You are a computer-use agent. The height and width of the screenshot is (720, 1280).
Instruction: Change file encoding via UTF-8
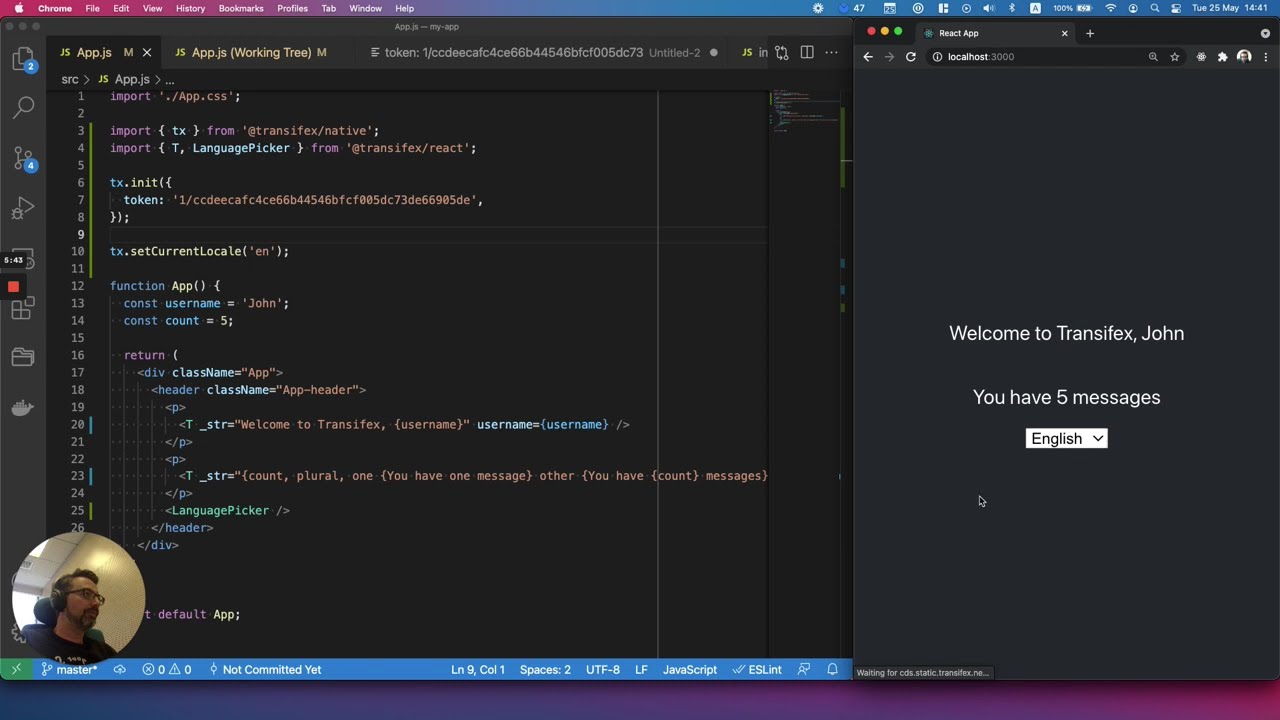click(x=603, y=669)
